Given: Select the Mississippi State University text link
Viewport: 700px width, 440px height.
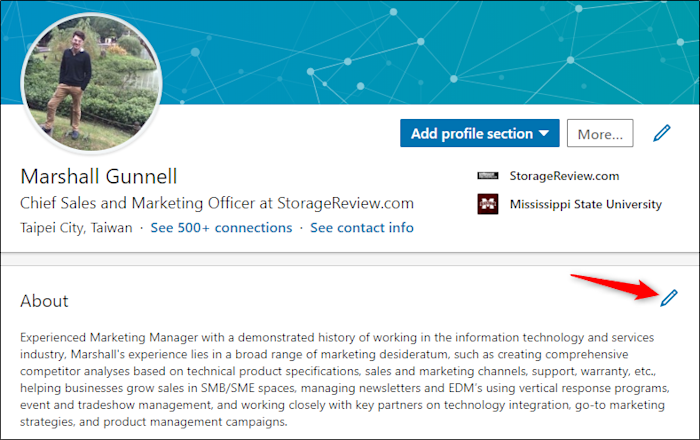Looking at the screenshot, I should (586, 204).
